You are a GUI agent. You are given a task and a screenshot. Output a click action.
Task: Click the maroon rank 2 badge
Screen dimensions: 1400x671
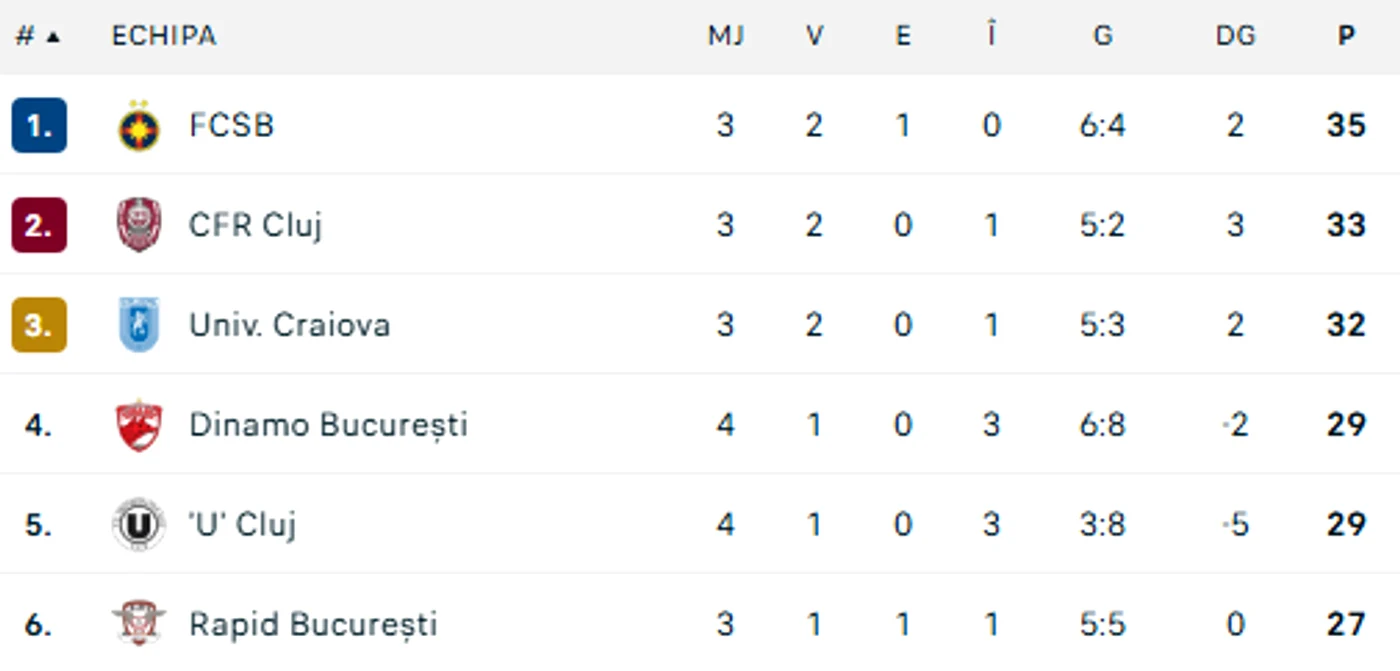pos(39,225)
